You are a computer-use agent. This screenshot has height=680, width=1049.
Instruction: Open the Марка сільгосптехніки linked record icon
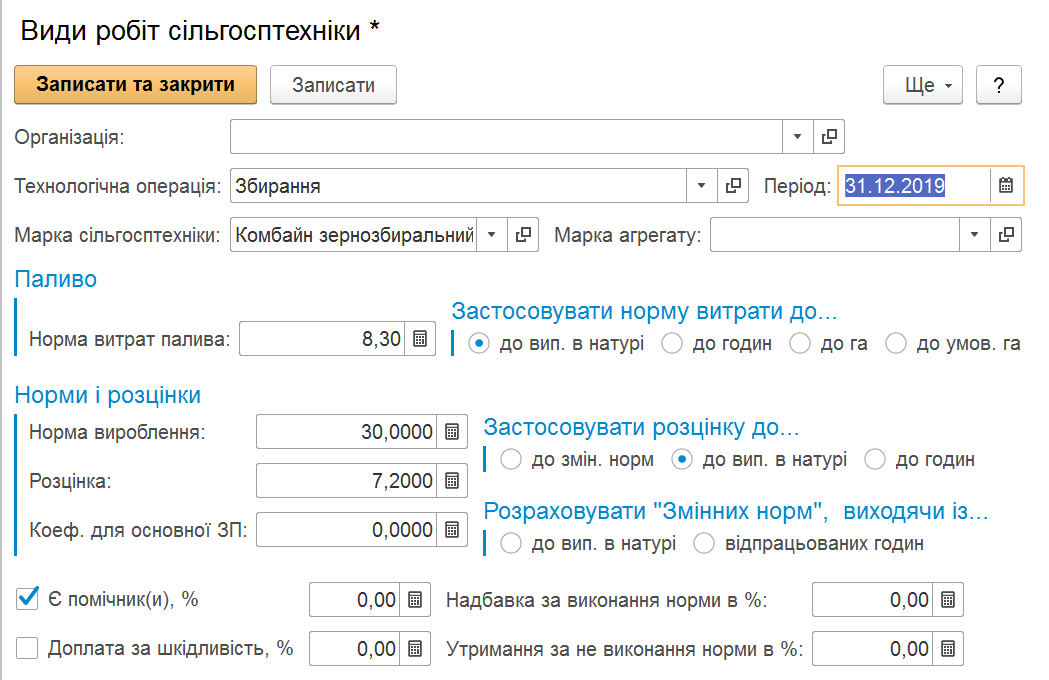(523, 235)
